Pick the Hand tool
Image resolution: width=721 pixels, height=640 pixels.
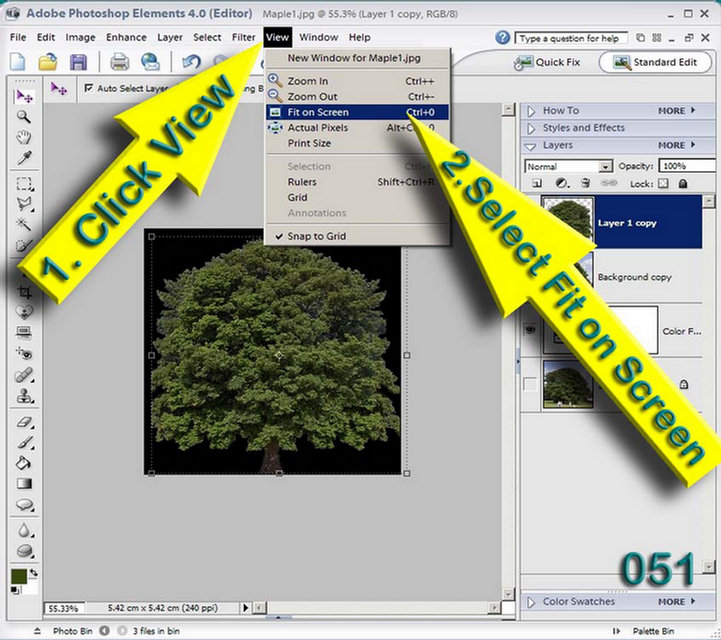pos(24,137)
